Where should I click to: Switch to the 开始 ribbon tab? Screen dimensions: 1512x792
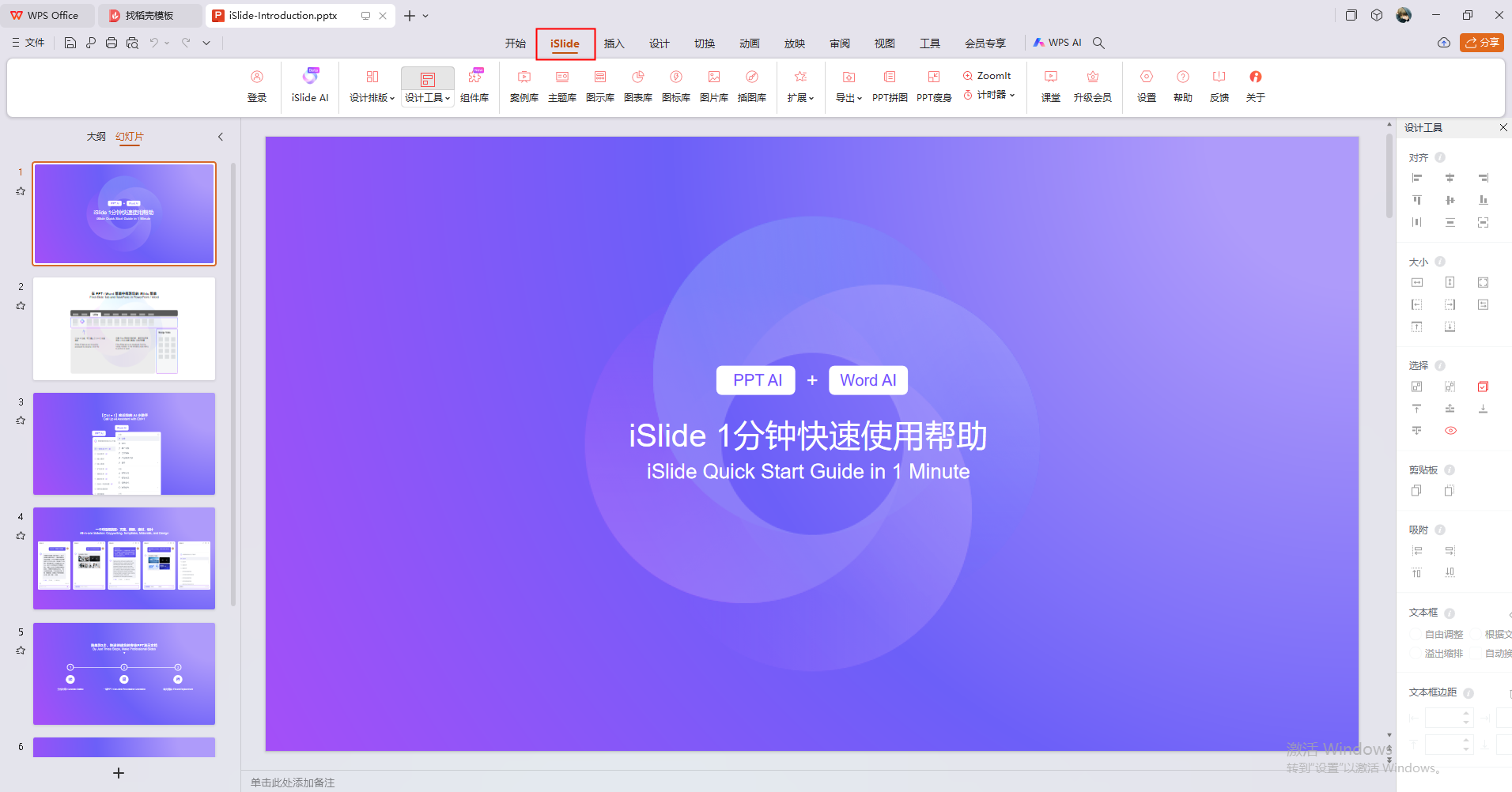[x=516, y=43]
